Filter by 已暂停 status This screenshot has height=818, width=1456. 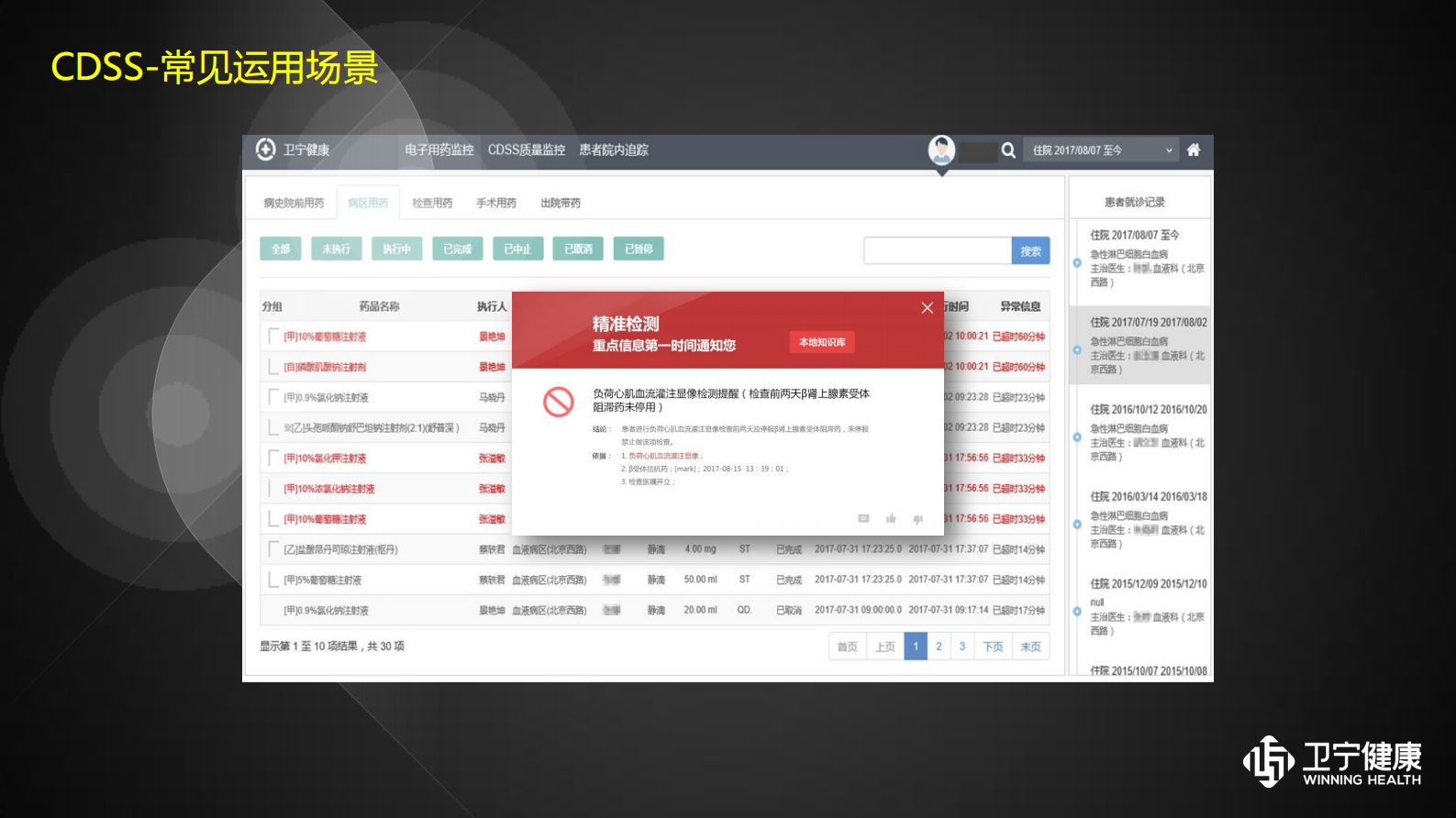pos(639,249)
